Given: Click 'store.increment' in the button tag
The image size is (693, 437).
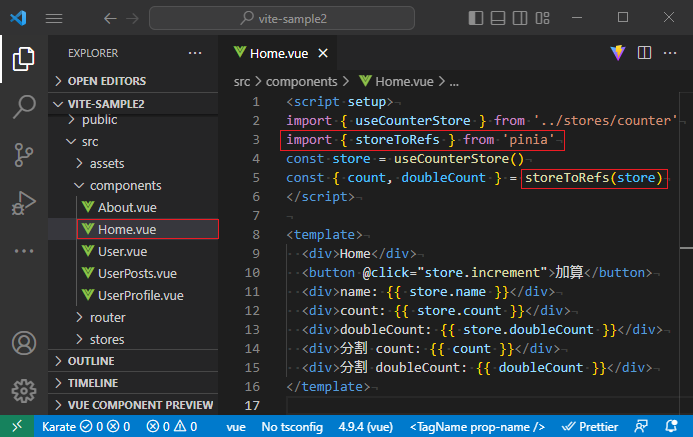Looking at the screenshot, I should (482, 273).
